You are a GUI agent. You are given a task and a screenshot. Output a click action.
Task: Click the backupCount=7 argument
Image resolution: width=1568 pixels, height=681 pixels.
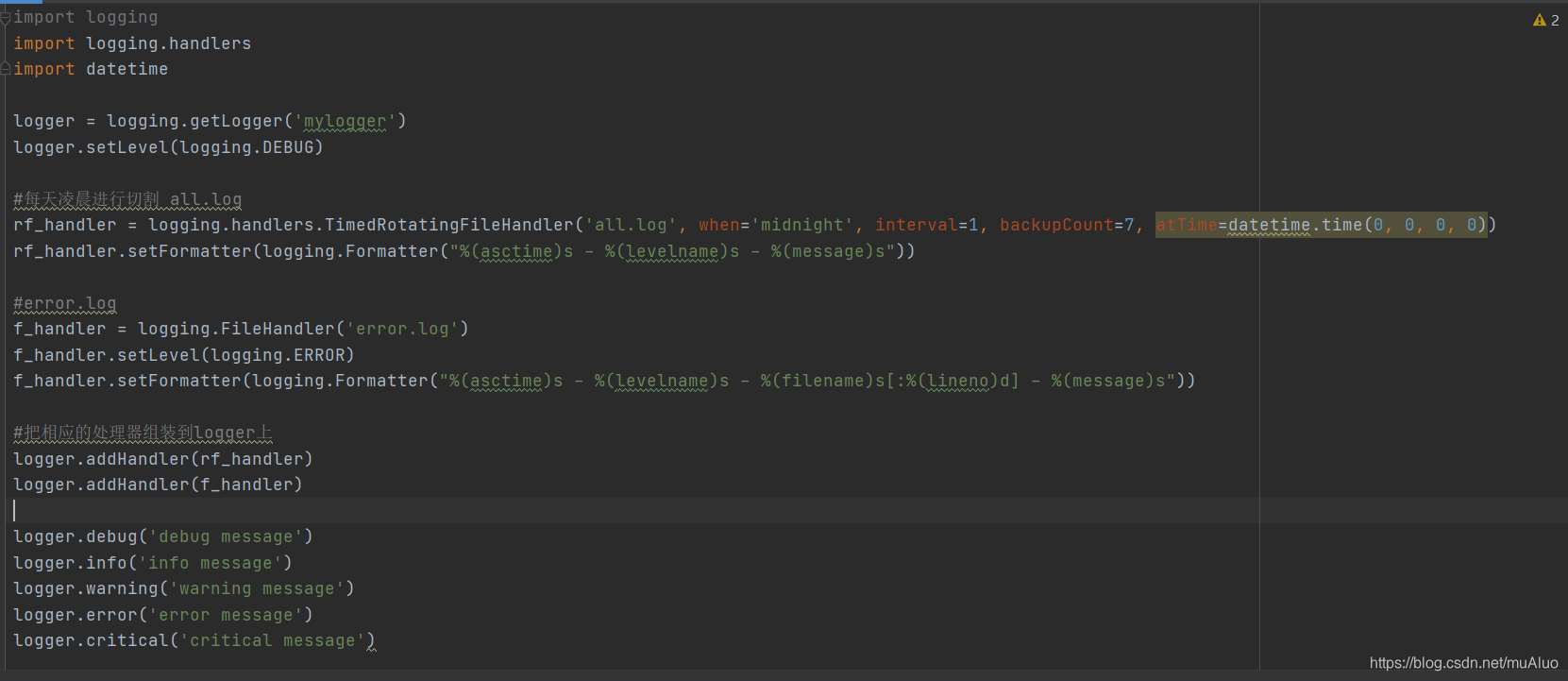(1067, 225)
